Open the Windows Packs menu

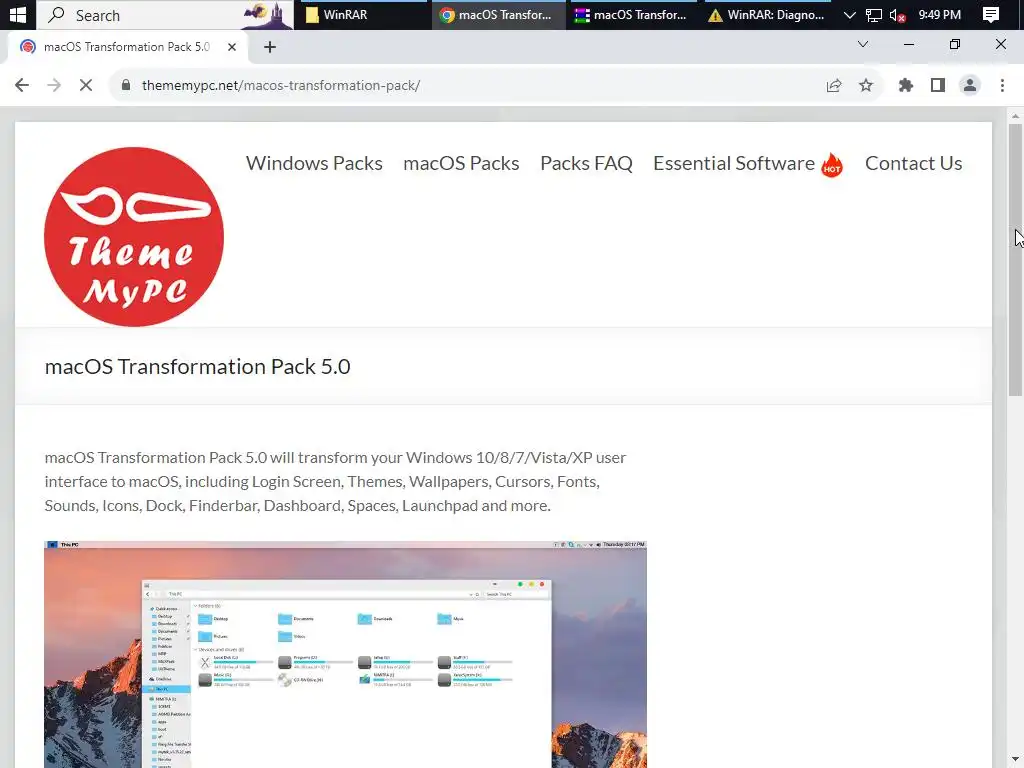point(314,163)
